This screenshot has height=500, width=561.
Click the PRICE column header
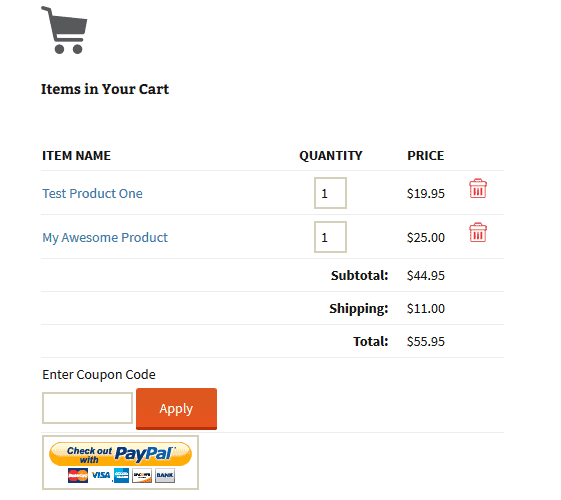[x=425, y=156]
